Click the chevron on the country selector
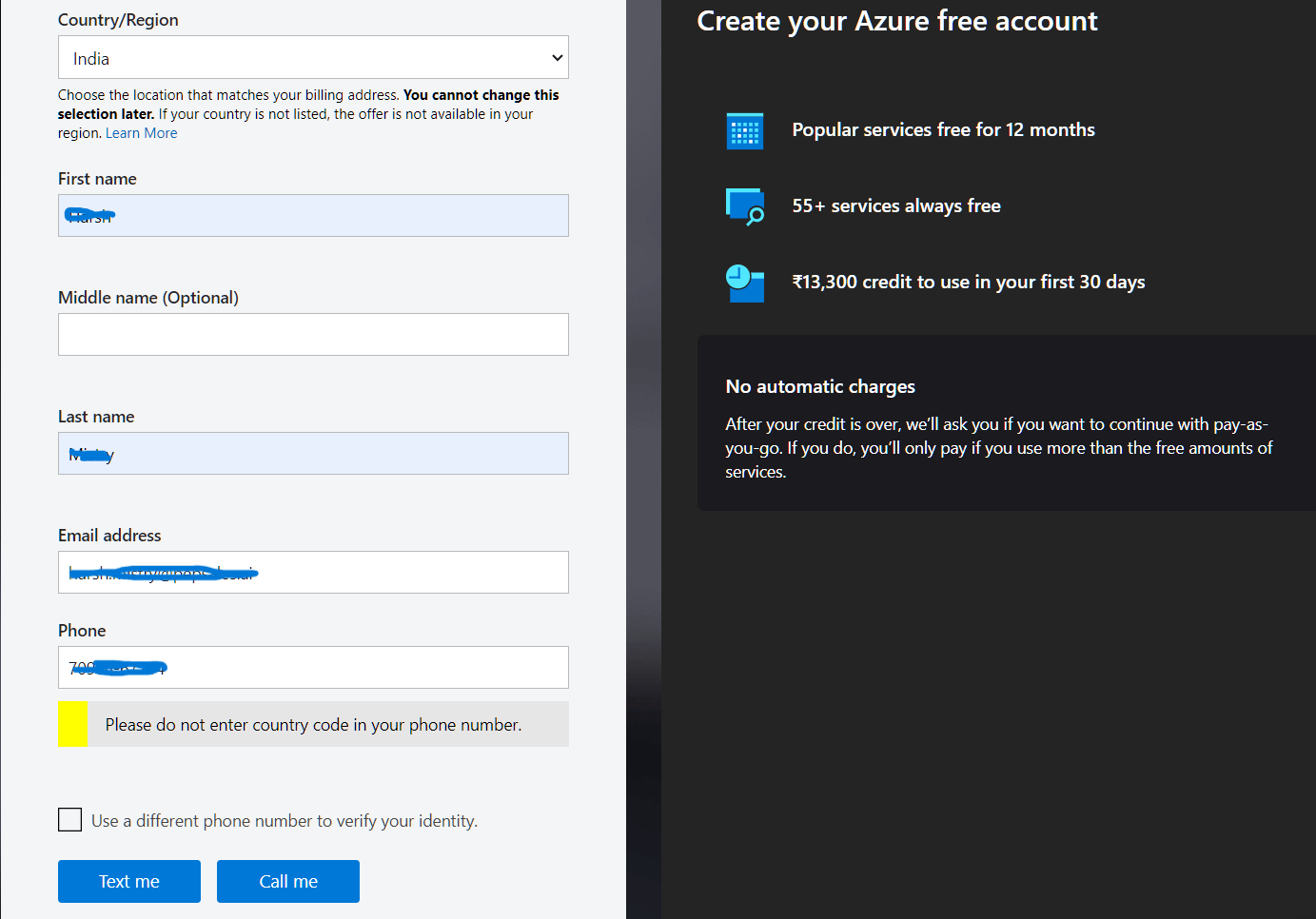The height and width of the screenshot is (919, 1316). (557, 57)
